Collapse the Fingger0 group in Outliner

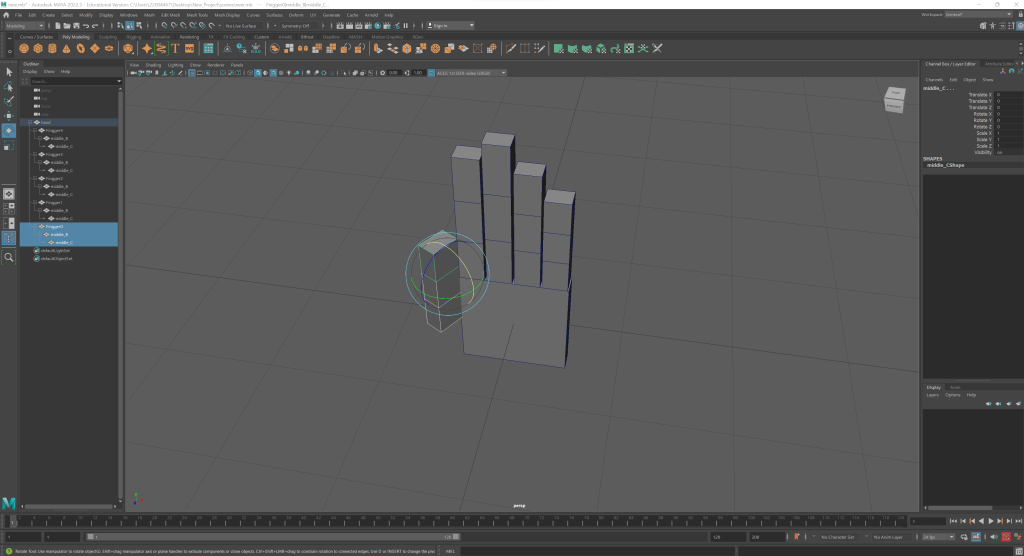[37, 227]
